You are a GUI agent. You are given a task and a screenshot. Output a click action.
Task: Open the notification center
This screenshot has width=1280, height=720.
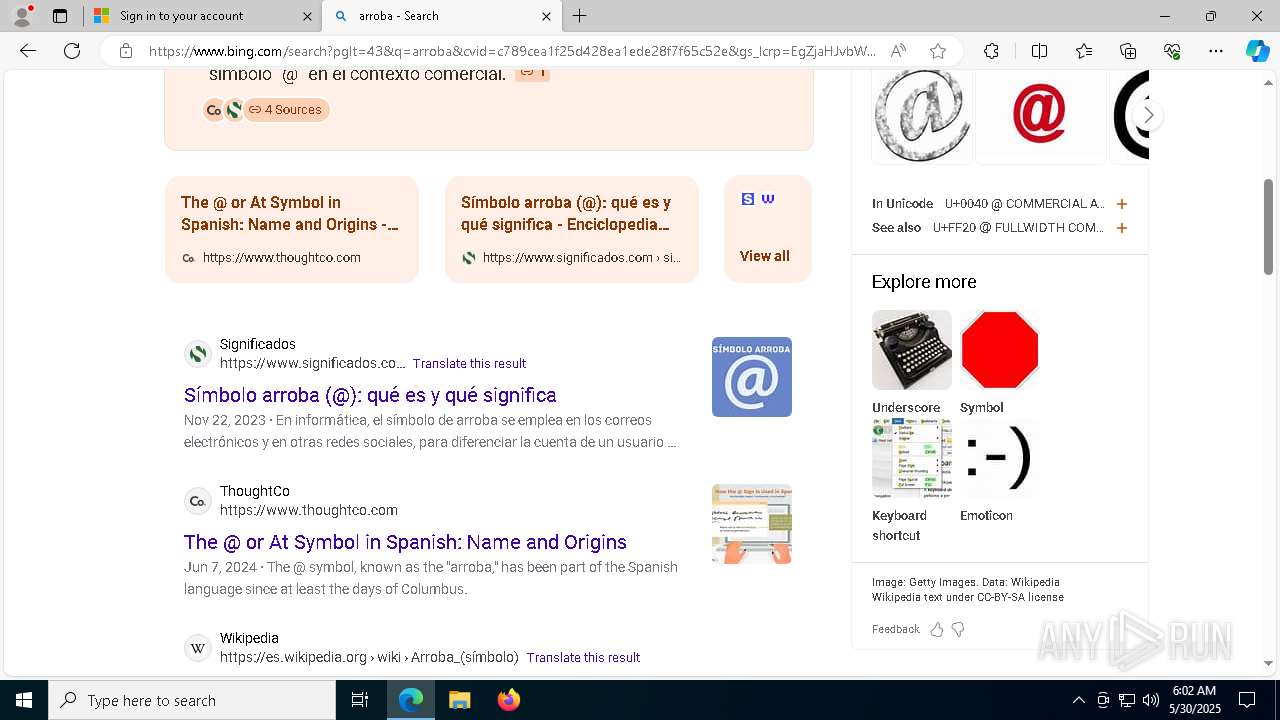point(1247,700)
